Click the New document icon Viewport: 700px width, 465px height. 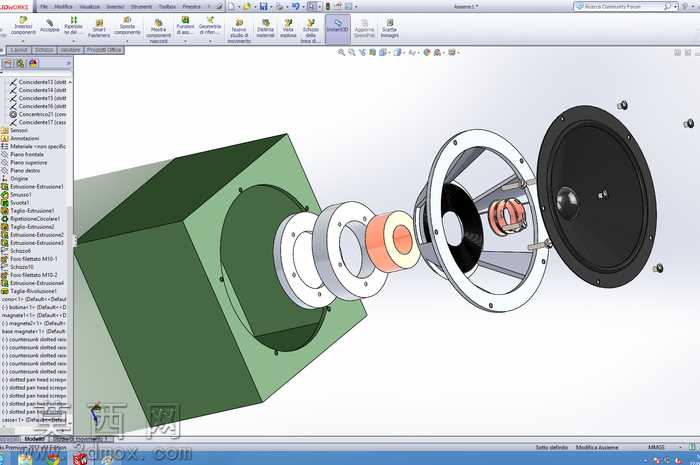231,6
